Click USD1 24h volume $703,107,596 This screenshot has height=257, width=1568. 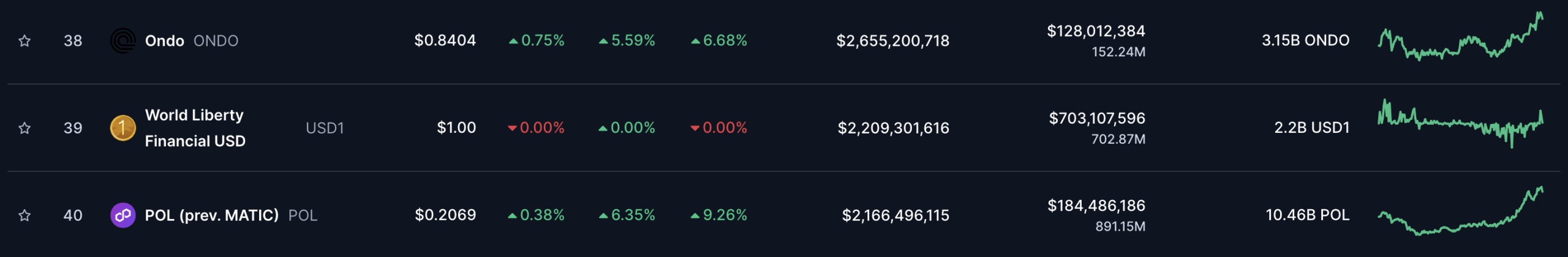1097,118
